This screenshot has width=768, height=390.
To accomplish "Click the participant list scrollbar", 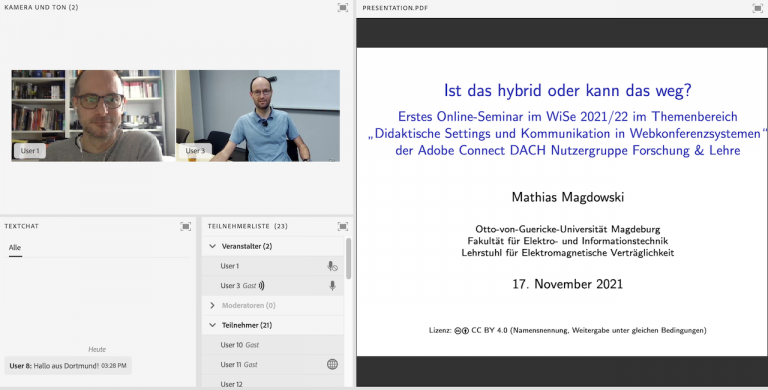I will point(349,258).
